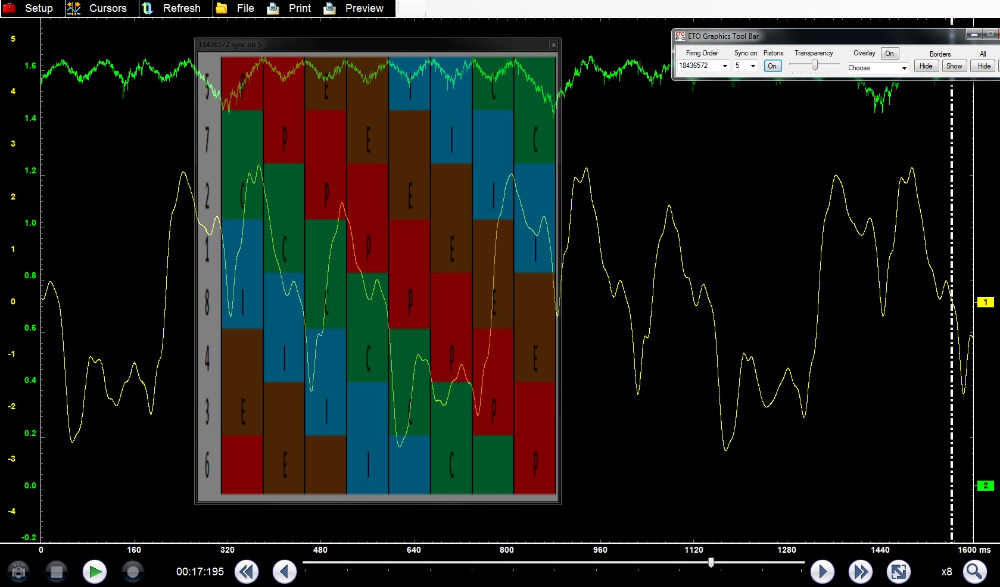Click the fast forward double-arrow button
This screenshot has height=587, width=1000.
coord(860,571)
